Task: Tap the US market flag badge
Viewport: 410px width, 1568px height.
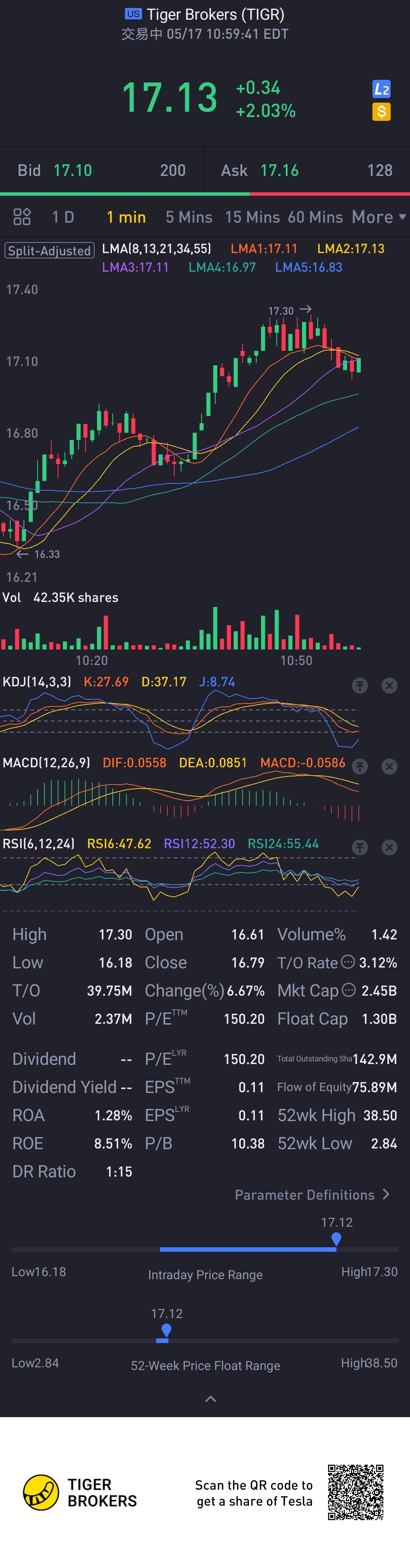Action: [x=133, y=14]
